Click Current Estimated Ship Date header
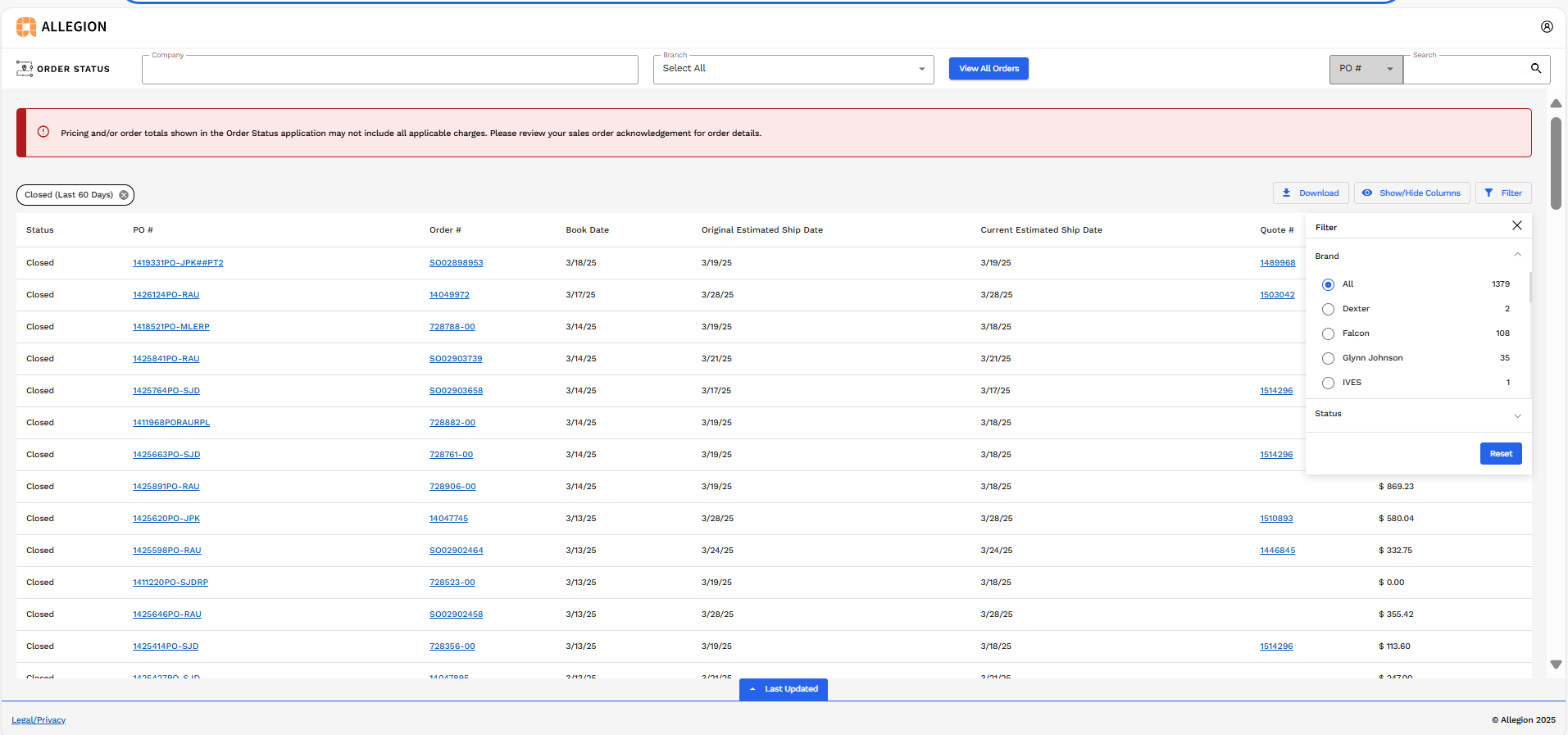The width and height of the screenshot is (1568, 735). [1041, 230]
